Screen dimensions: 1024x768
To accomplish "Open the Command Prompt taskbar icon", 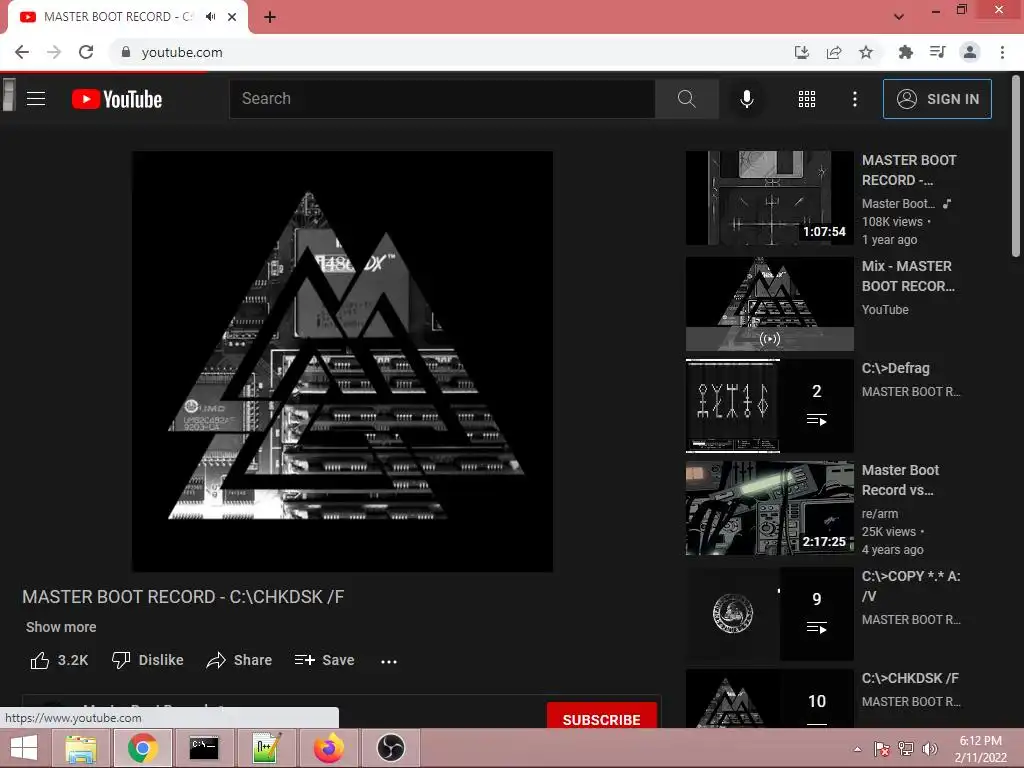I will click(x=204, y=748).
